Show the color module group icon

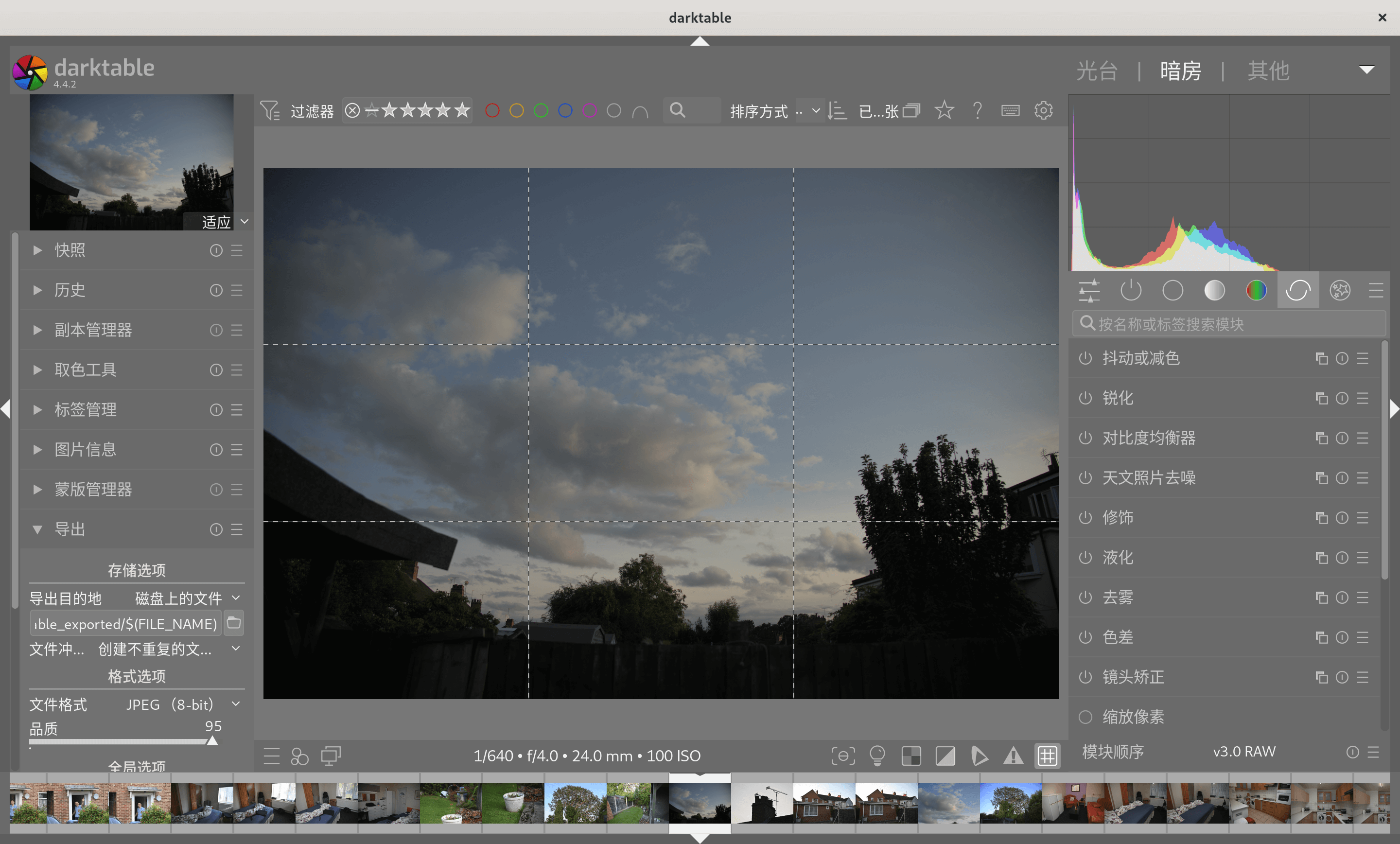click(x=1256, y=290)
